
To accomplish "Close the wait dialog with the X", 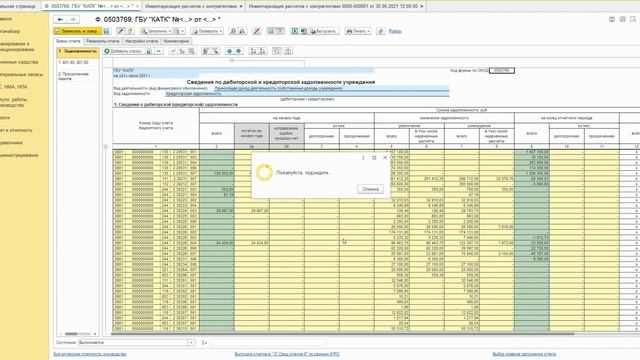I will pyautogui.click(x=385, y=158).
